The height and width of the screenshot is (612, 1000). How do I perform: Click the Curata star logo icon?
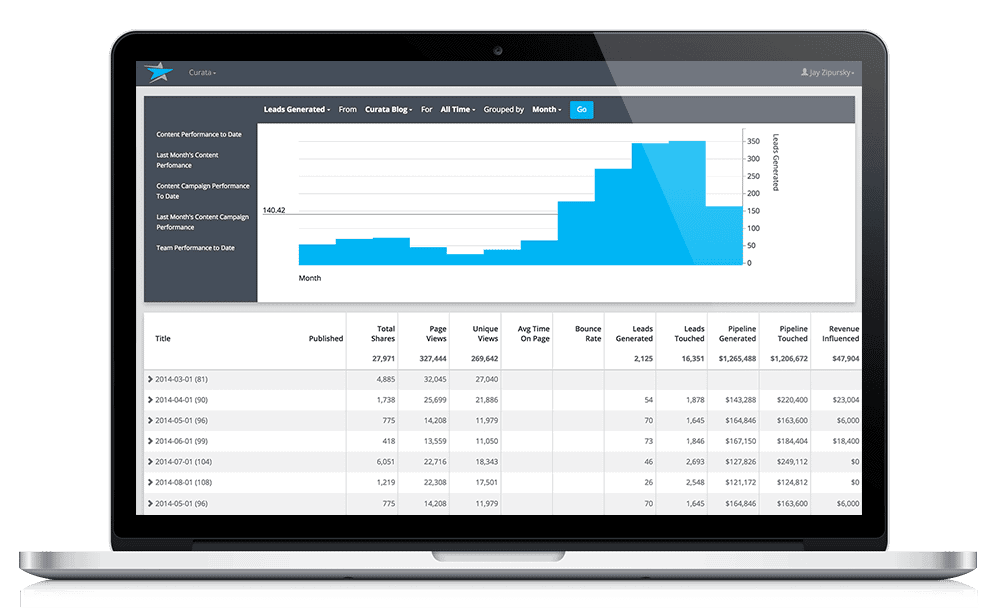pyautogui.click(x=158, y=73)
